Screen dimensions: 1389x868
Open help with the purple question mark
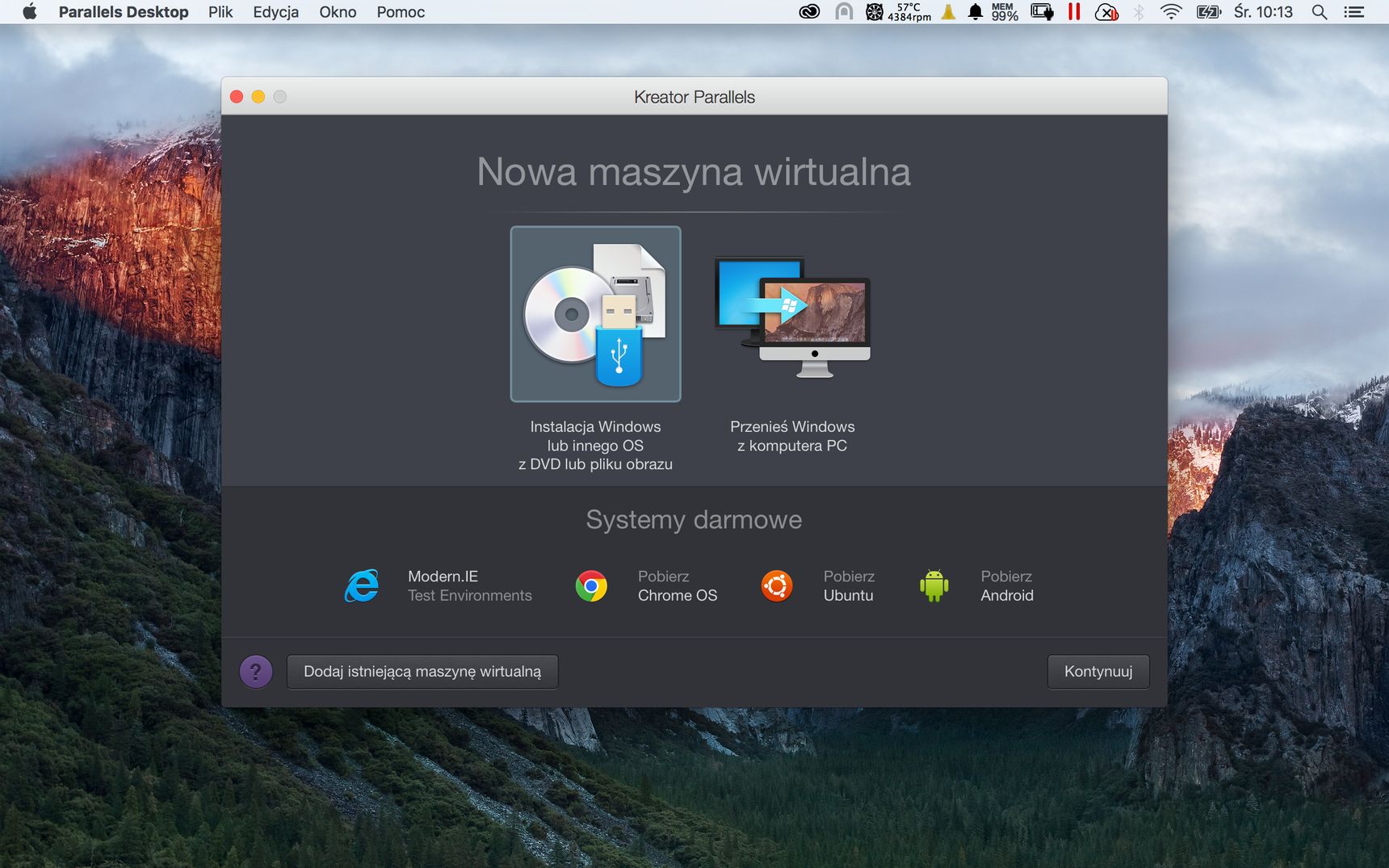point(256,672)
